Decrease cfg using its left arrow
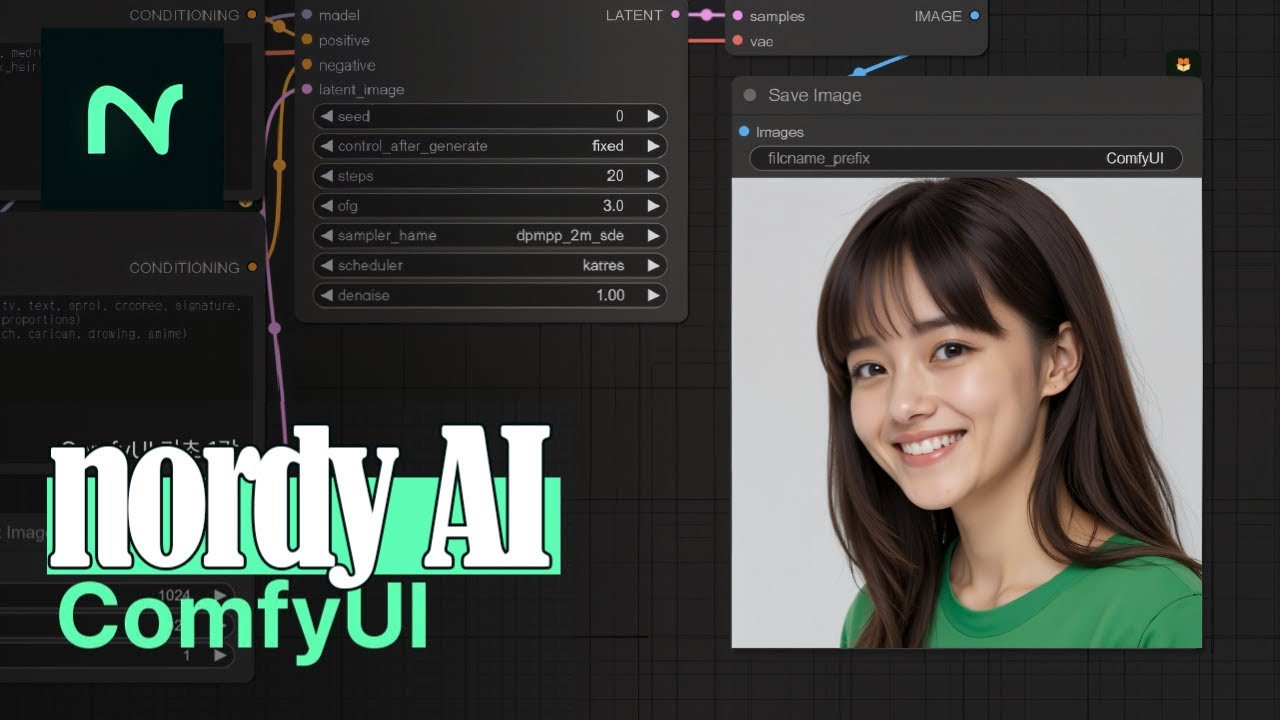This screenshot has height=720, width=1280. 327,205
